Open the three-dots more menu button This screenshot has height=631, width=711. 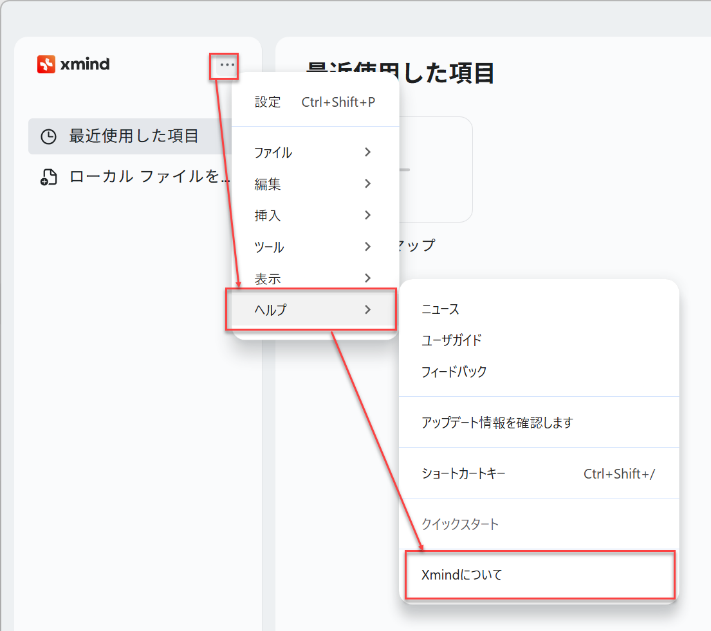pyautogui.click(x=227, y=65)
